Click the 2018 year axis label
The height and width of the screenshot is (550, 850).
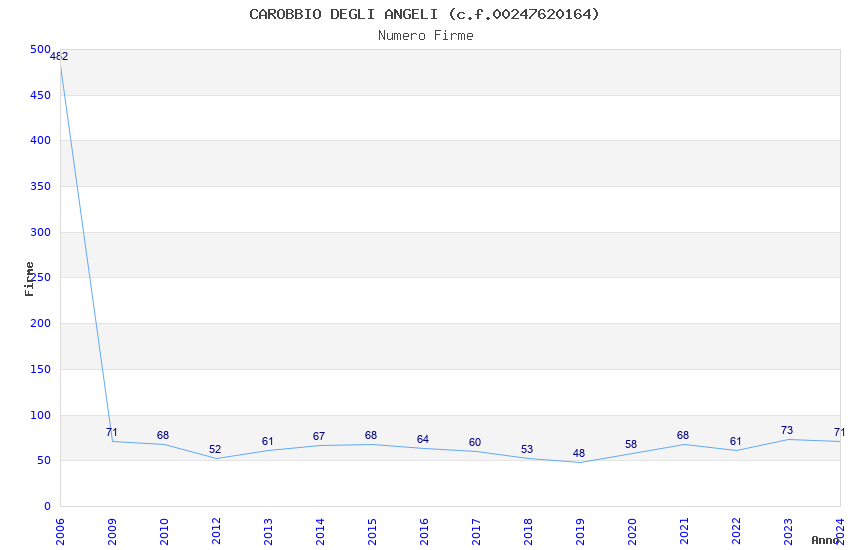528,532
